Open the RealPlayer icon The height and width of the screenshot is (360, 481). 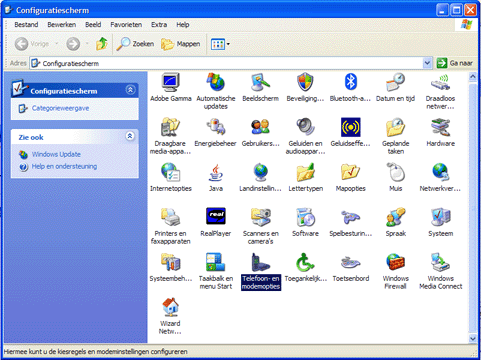[216, 216]
